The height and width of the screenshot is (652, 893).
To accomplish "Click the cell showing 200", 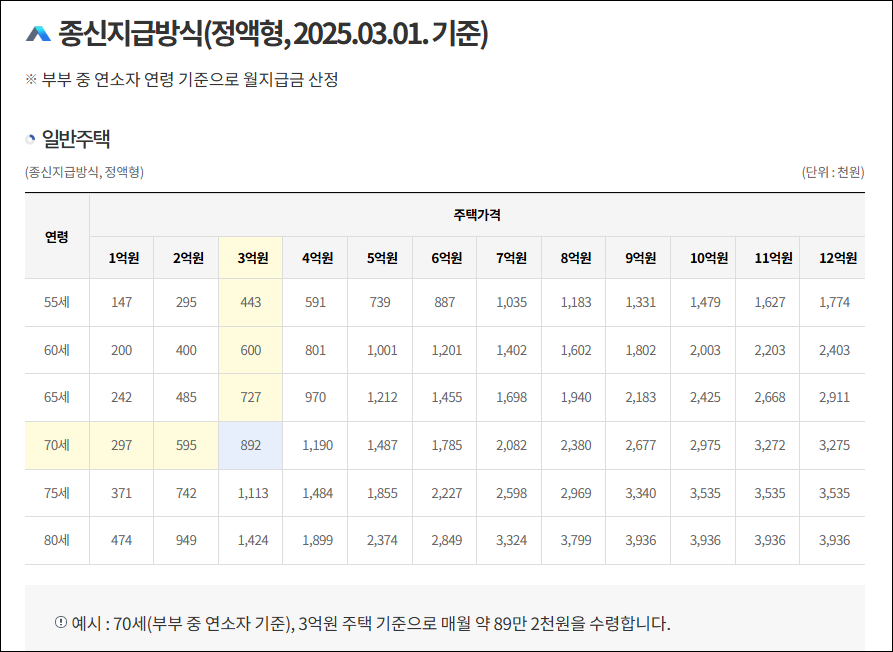I will (121, 350).
